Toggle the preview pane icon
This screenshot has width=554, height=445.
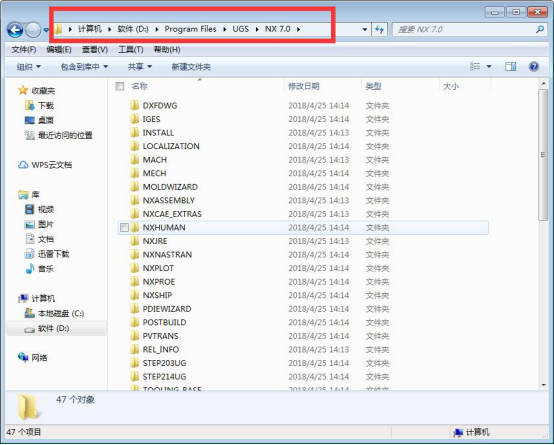510,66
